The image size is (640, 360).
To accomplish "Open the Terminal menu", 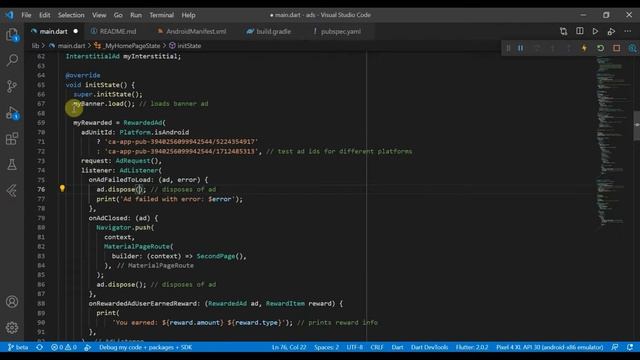I will tap(161, 15).
